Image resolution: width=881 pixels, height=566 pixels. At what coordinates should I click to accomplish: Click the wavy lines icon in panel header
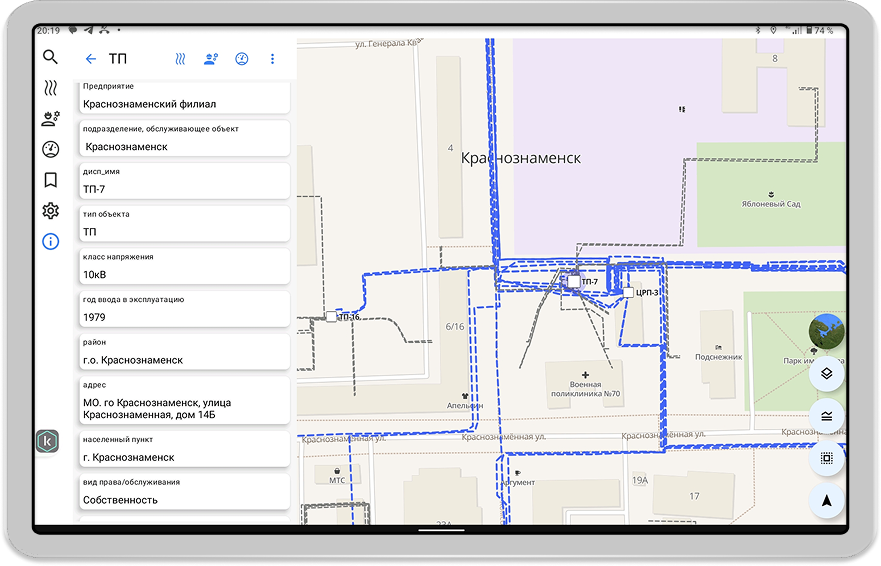[x=180, y=59]
